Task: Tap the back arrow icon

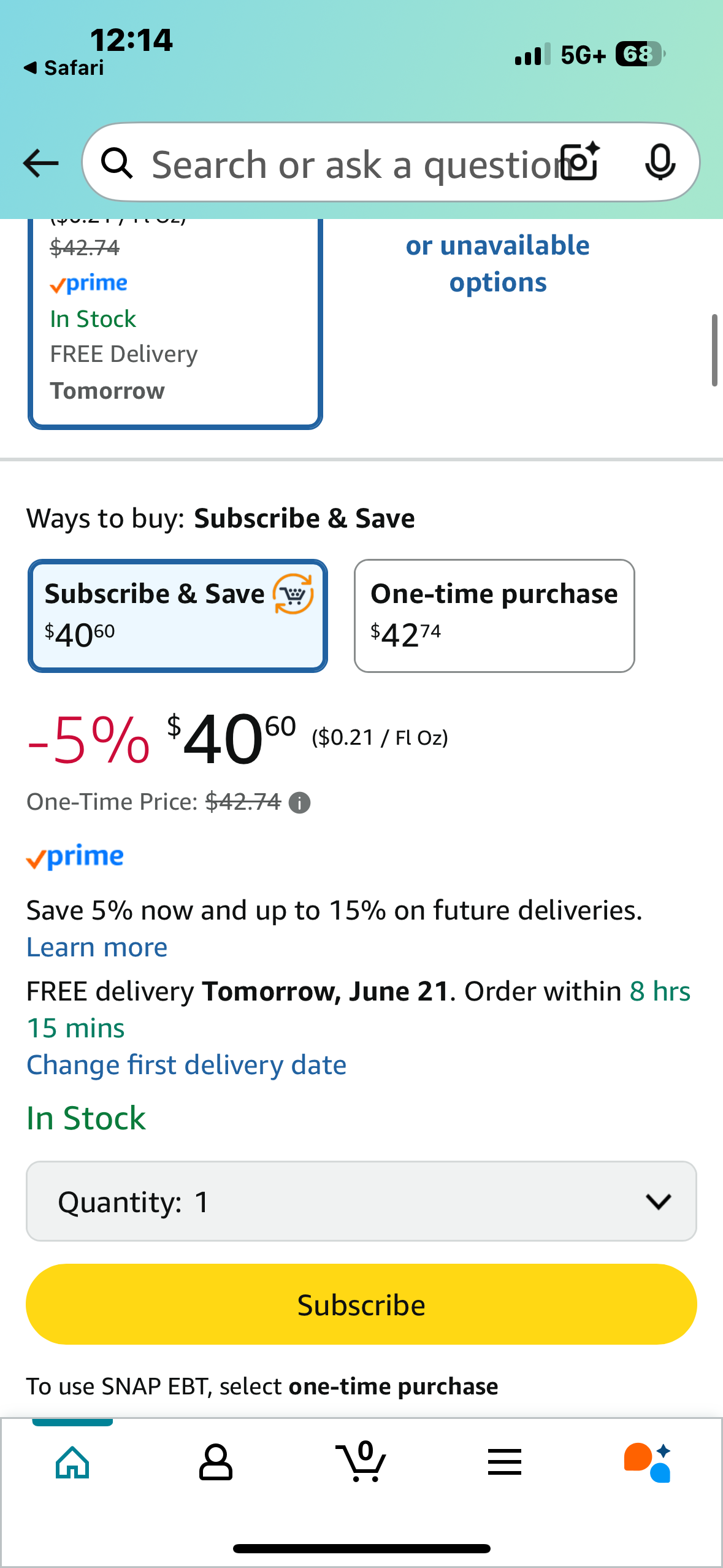Action: point(40,163)
